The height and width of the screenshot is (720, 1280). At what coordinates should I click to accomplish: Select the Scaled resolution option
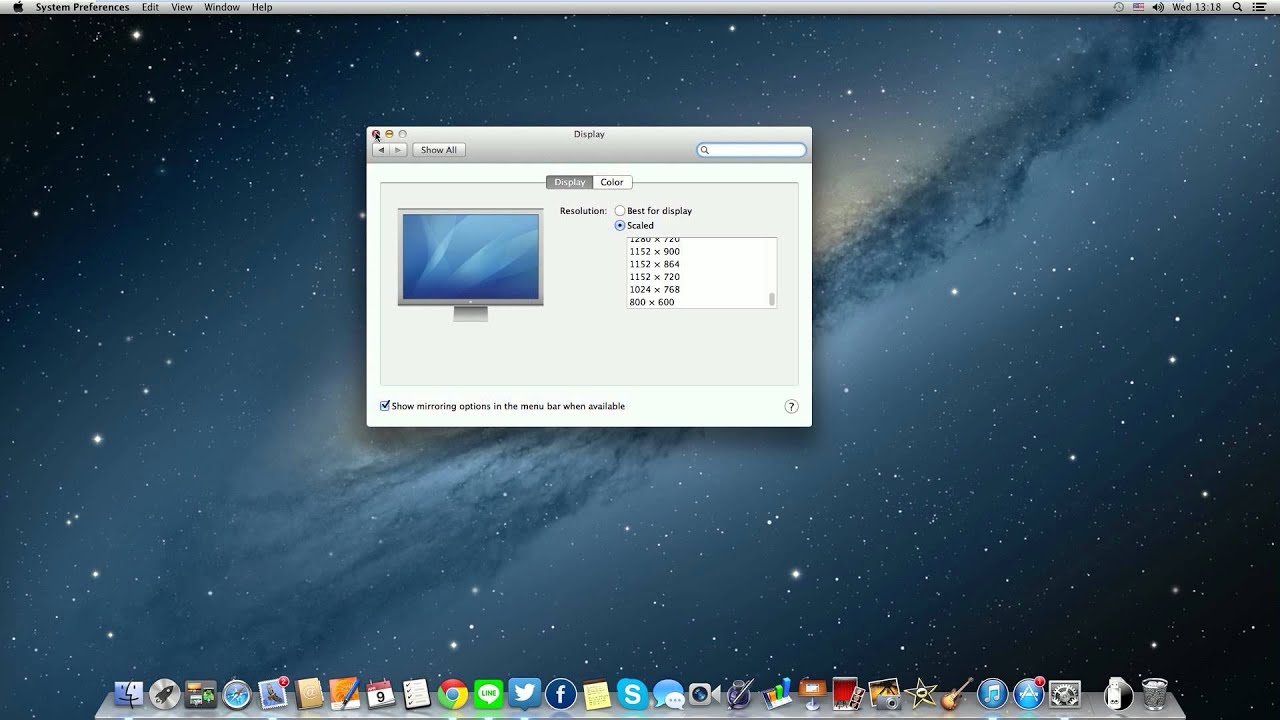[620, 225]
